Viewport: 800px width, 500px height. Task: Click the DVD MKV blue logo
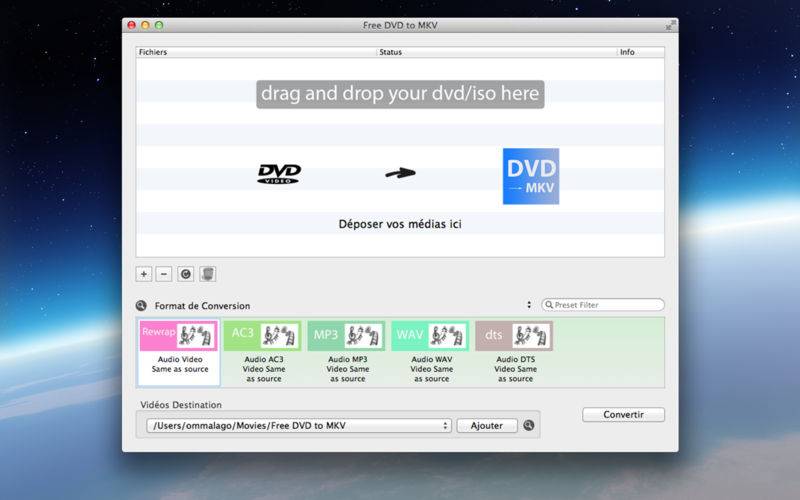click(x=531, y=177)
